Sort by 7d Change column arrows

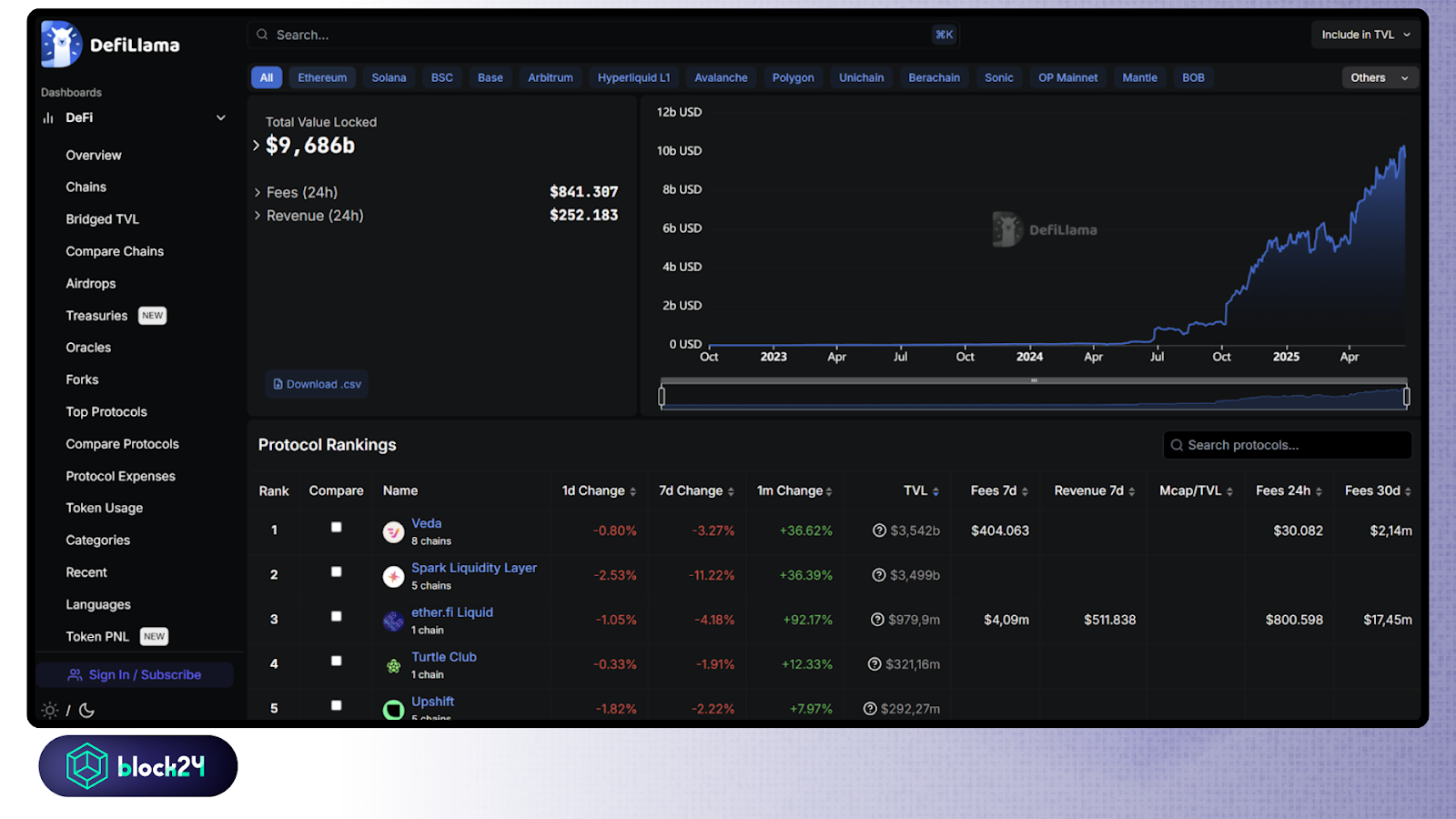[x=731, y=491]
